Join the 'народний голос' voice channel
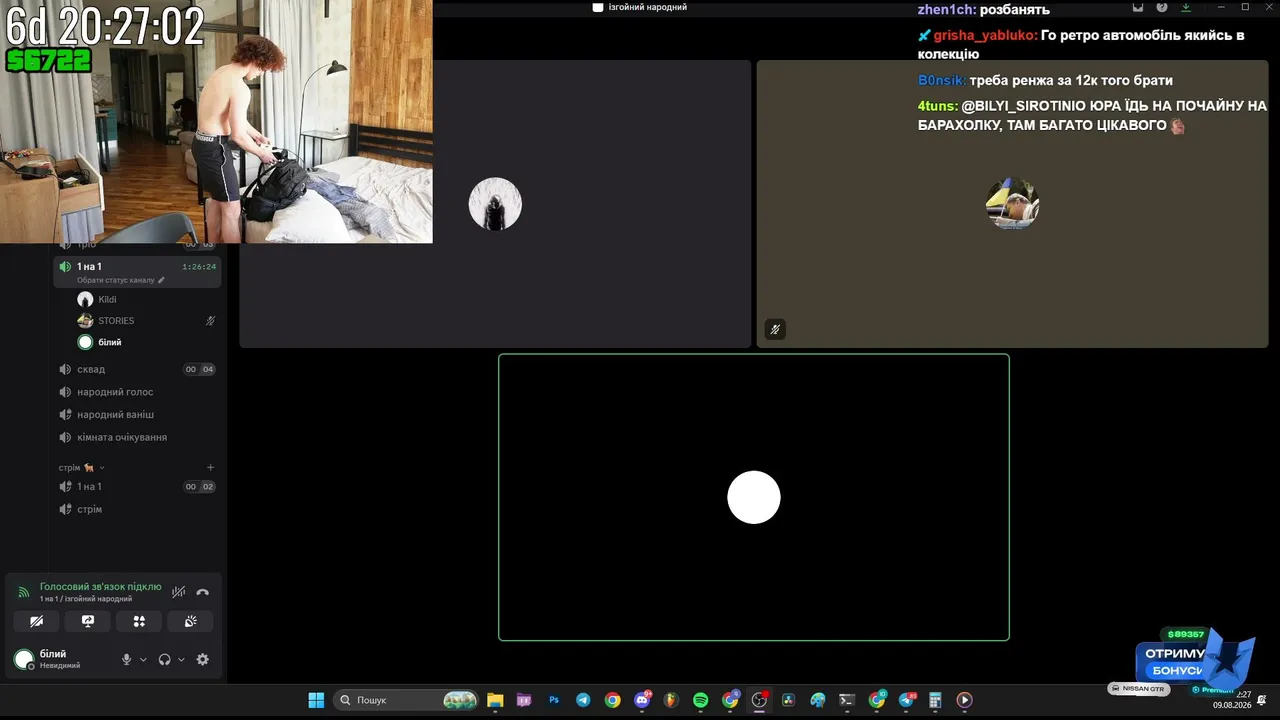 (137, 392)
